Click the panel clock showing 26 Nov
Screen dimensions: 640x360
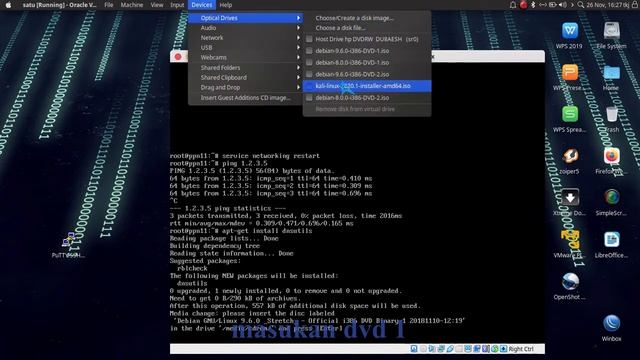click(608, 5)
